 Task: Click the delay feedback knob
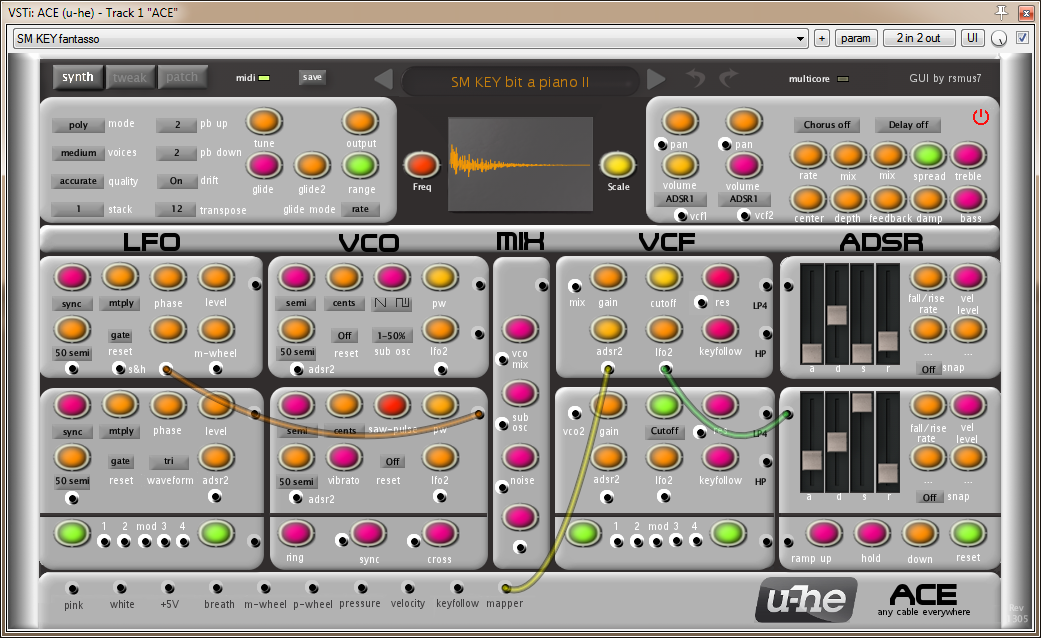pos(888,199)
